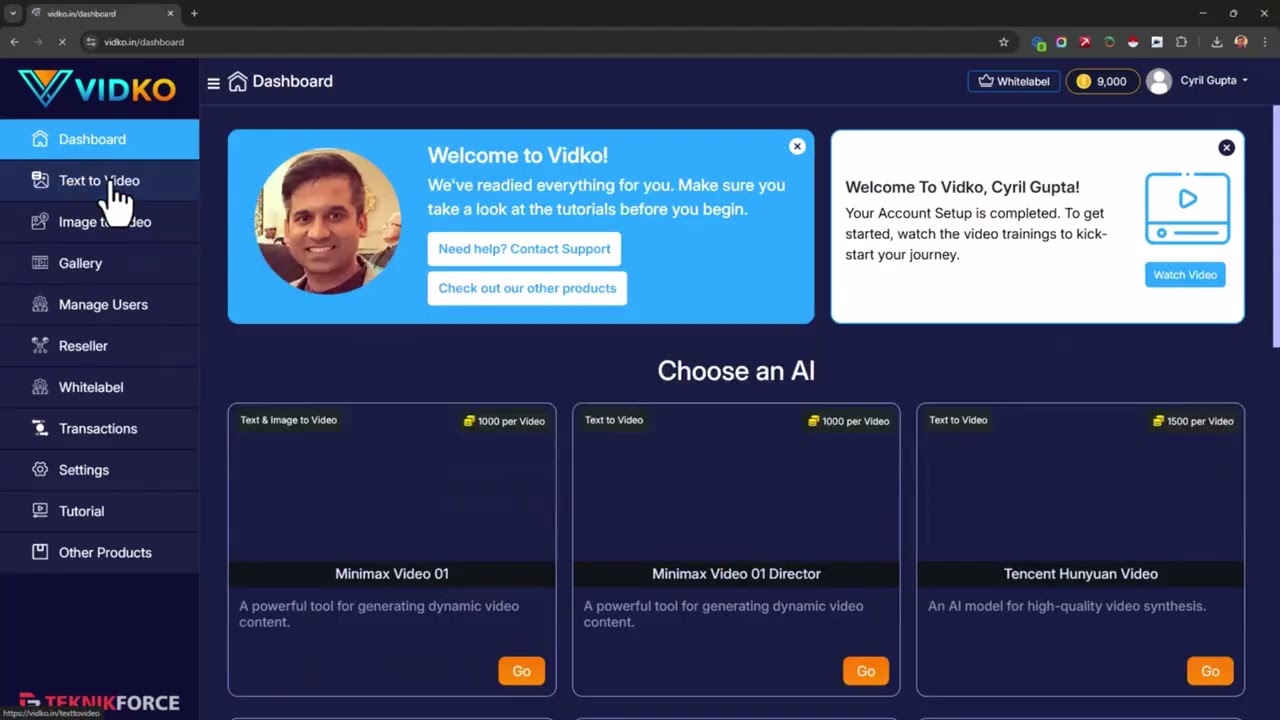Select Dashboard in the sidebar
Viewport: 1280px width, 720px height.
click(100, 139)
